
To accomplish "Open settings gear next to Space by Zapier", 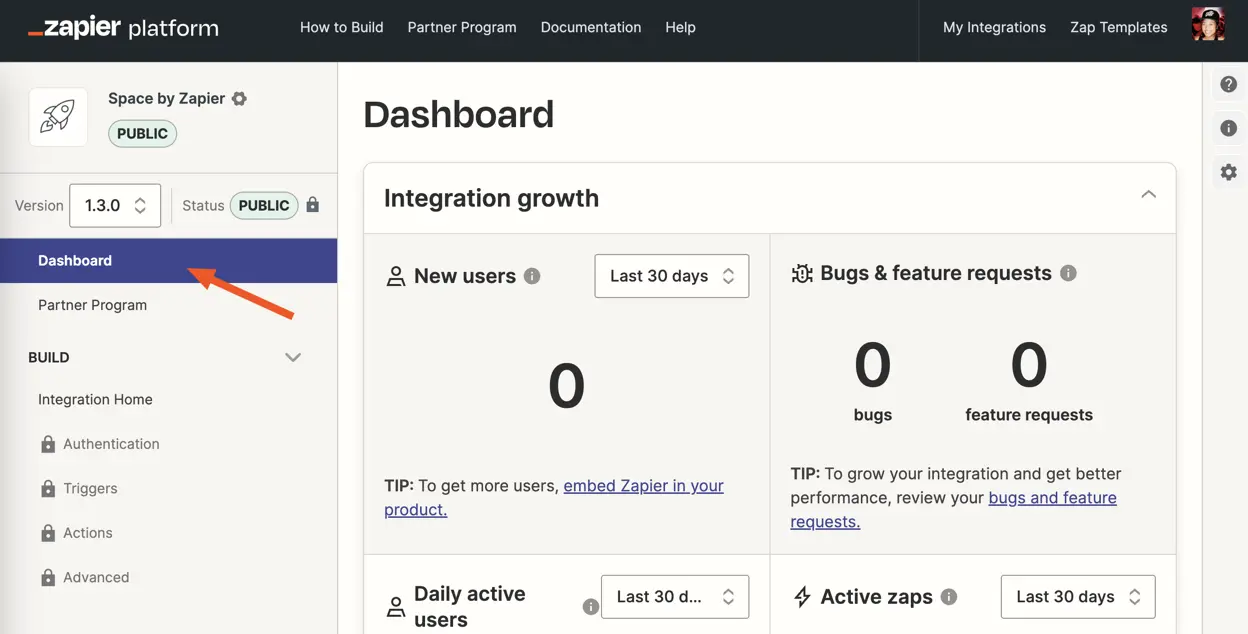I will [x=239, y=98].
